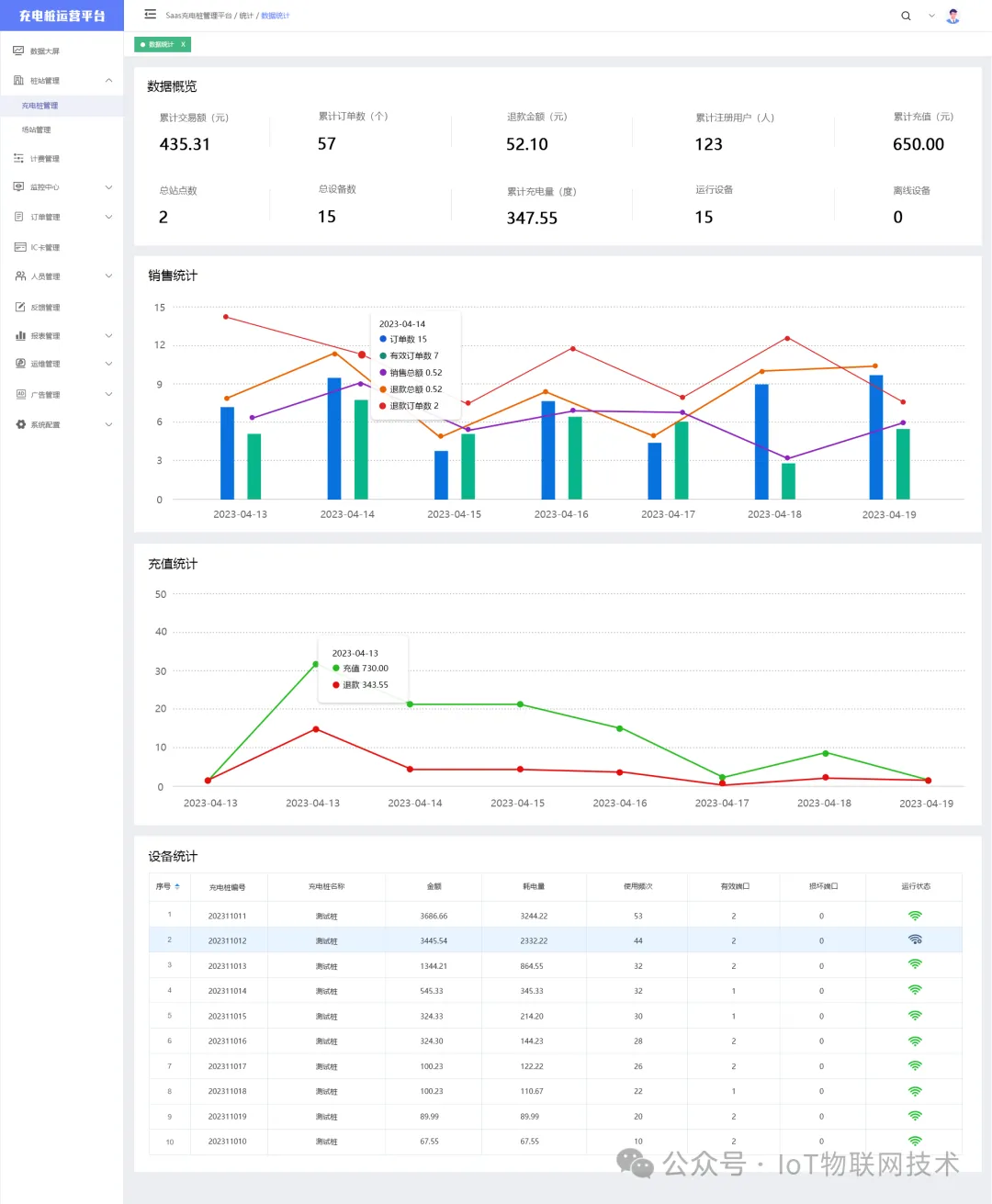Image resolution: width=992 pixels, height=1204 pixels.
Task: Click the purple 销售总额 dot in the tooltip
Action: 383,372
